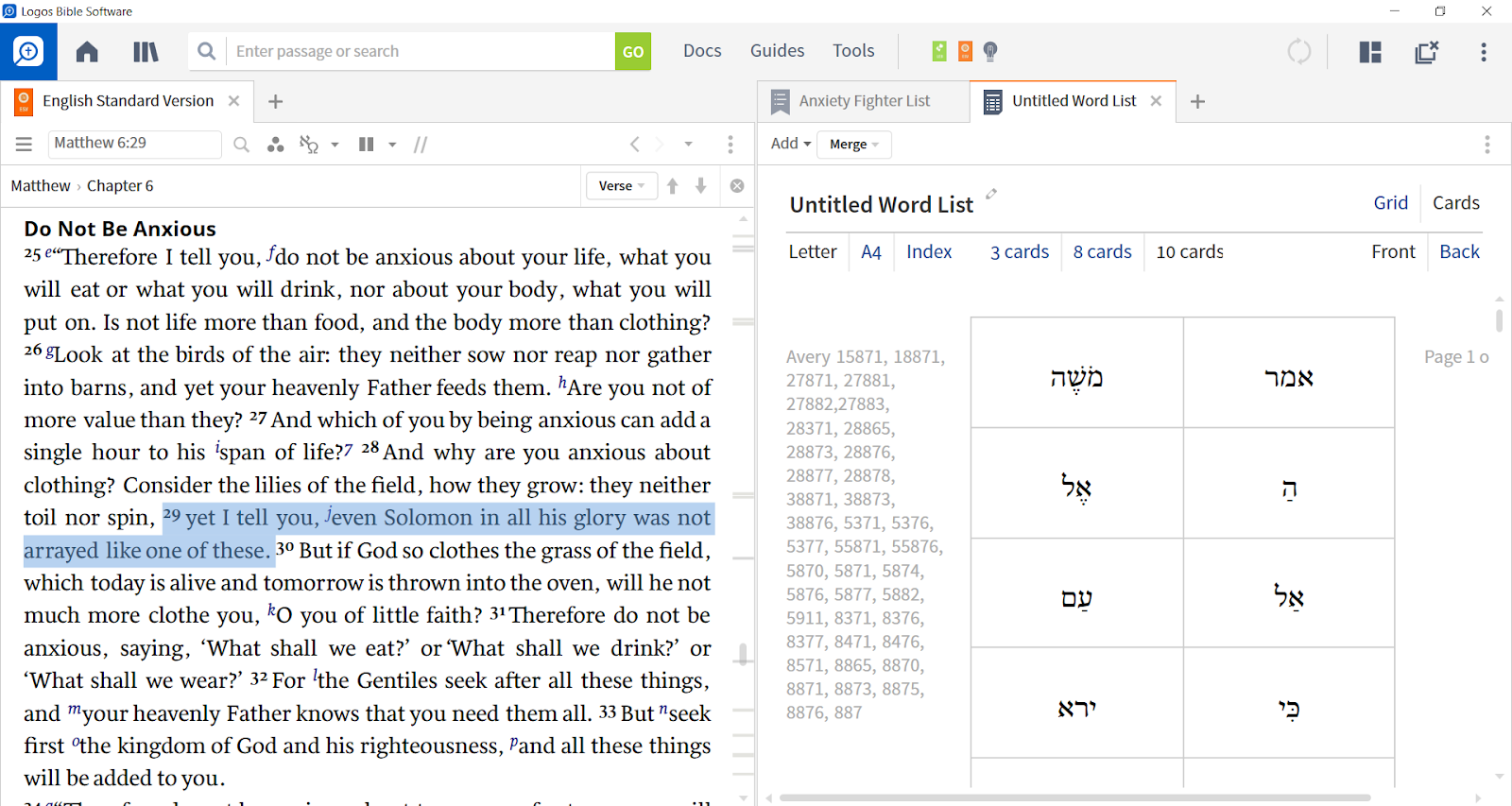Expand the parallel resources dropdown arrow

pyautogui.click(x=392, y=145)
